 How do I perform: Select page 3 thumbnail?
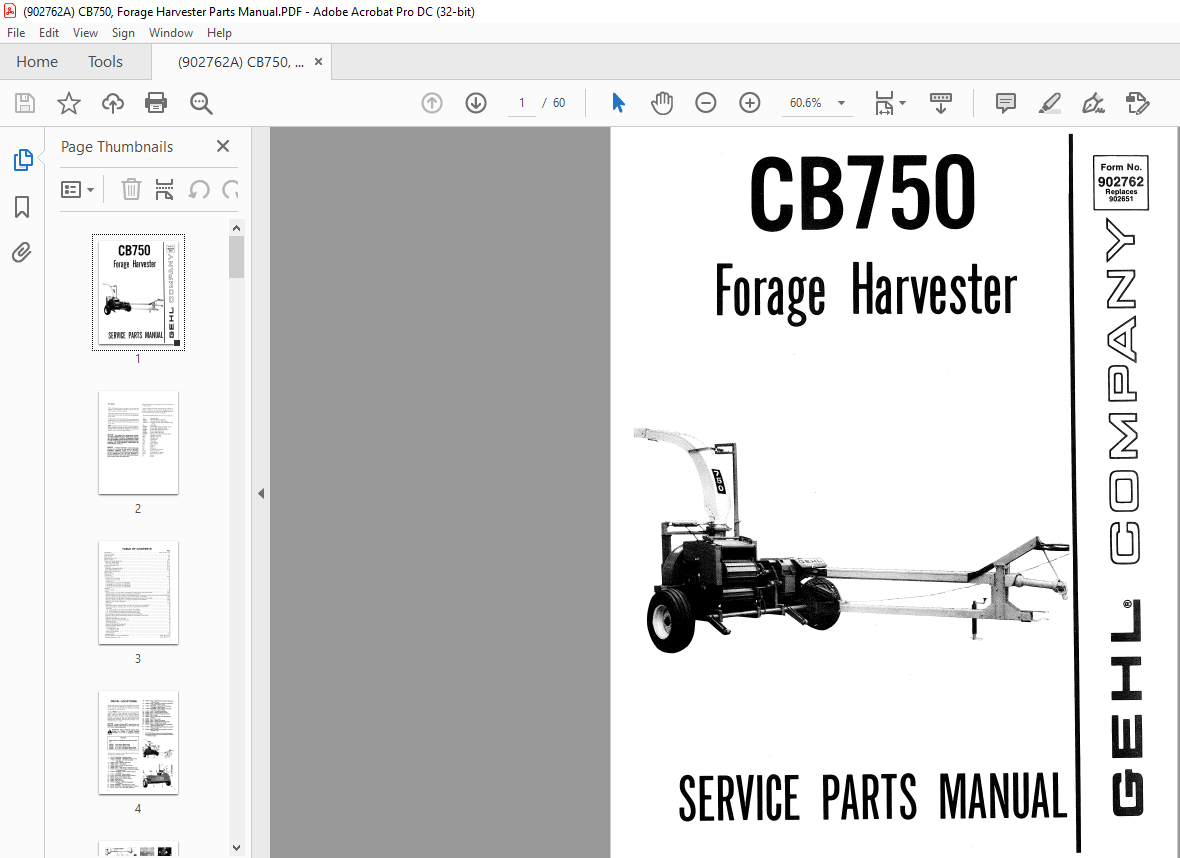(x=138, y=592)
